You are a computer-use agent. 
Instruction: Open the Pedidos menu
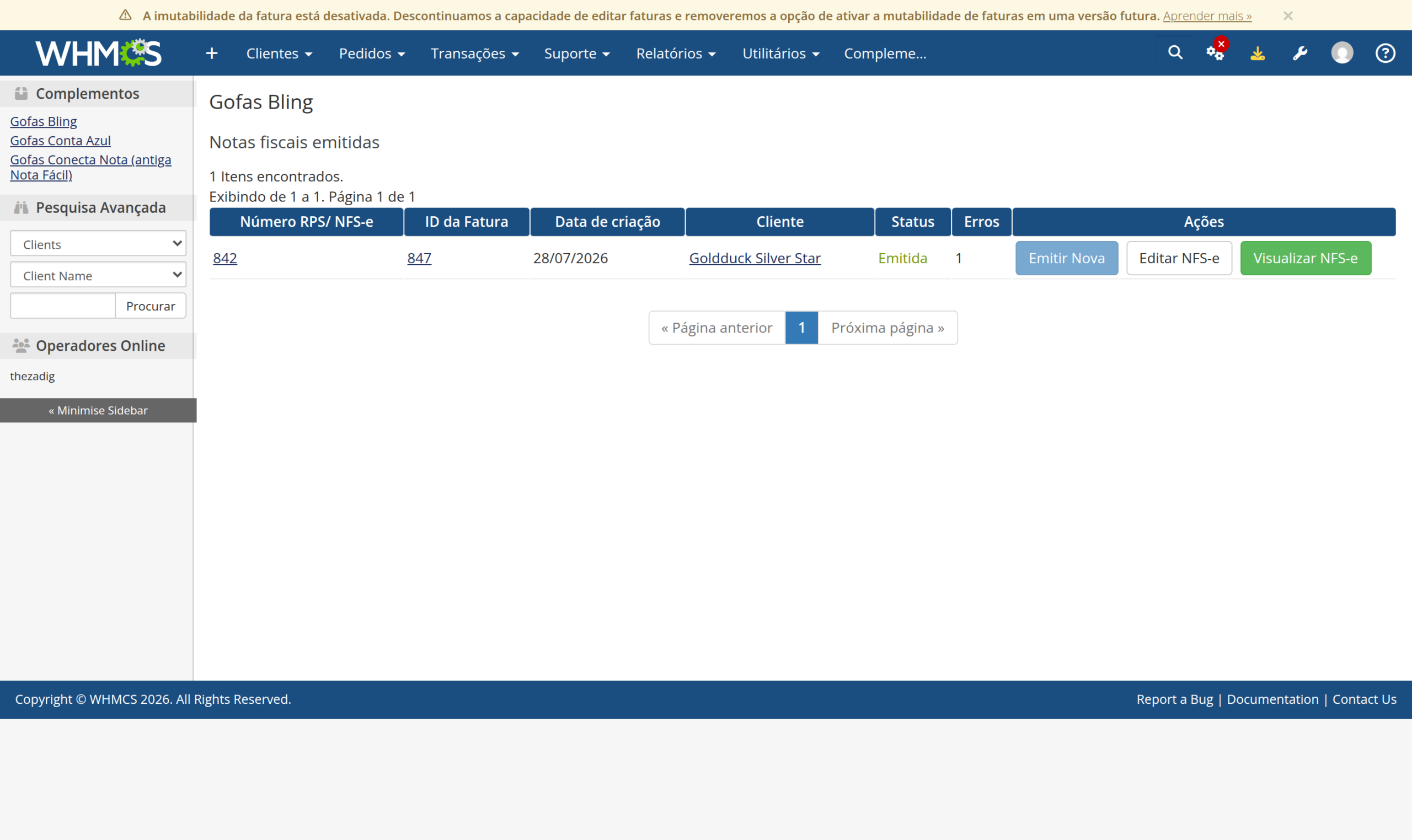(x=372, y=53)
